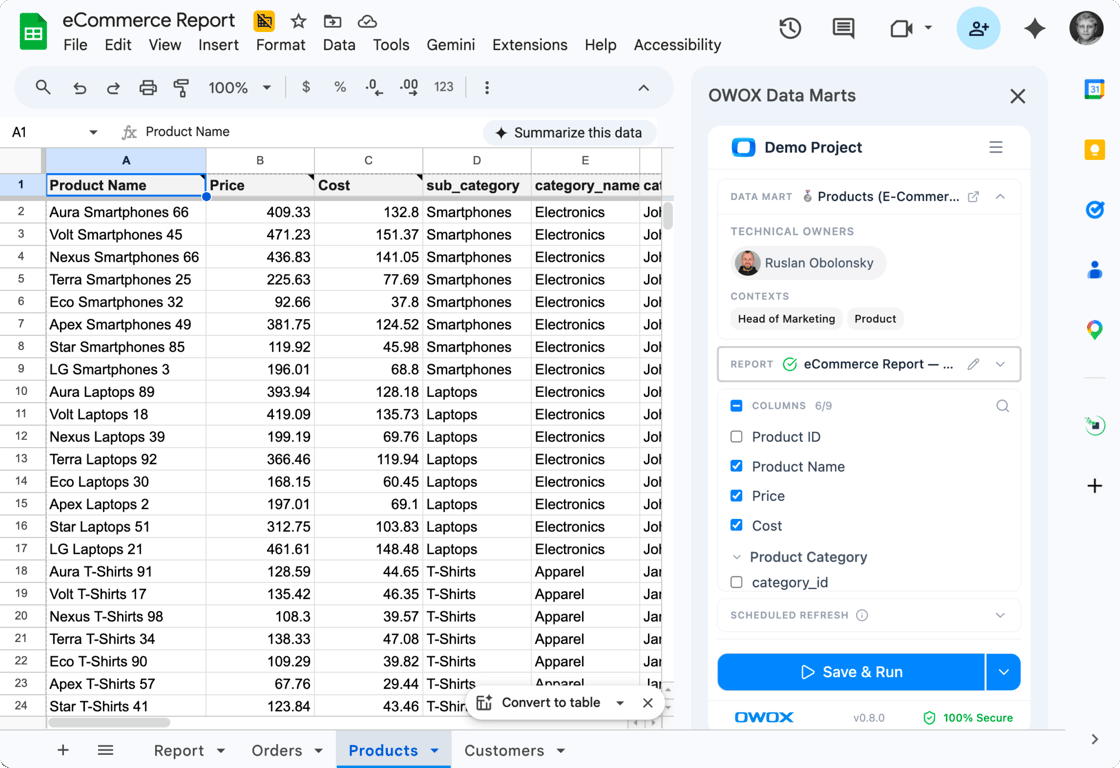This screenshot has height=768, width=1120.
Task: Check the cloud save status icon
Action: pyautogui.click(x=367, y=21)
